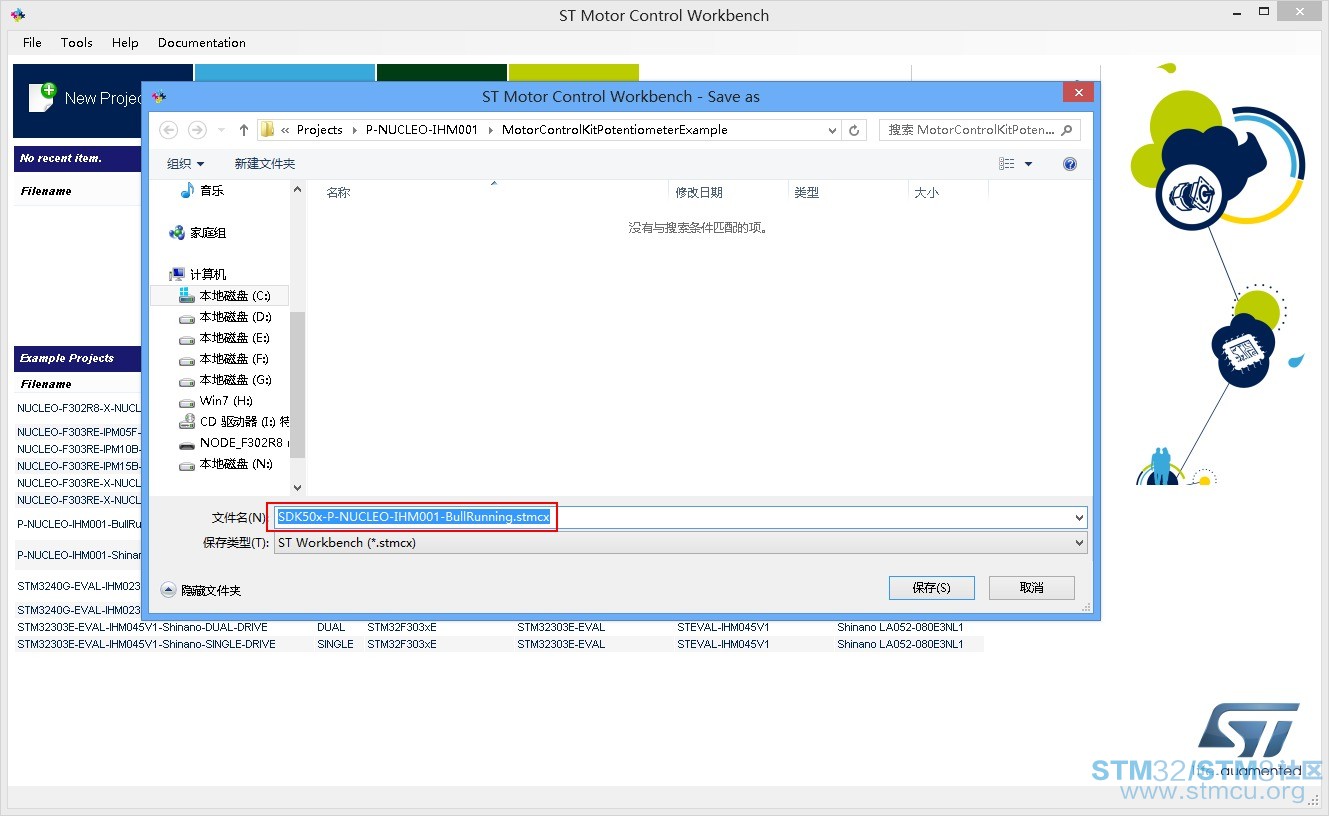Click the navigation pane scroll down arrow

297,488
